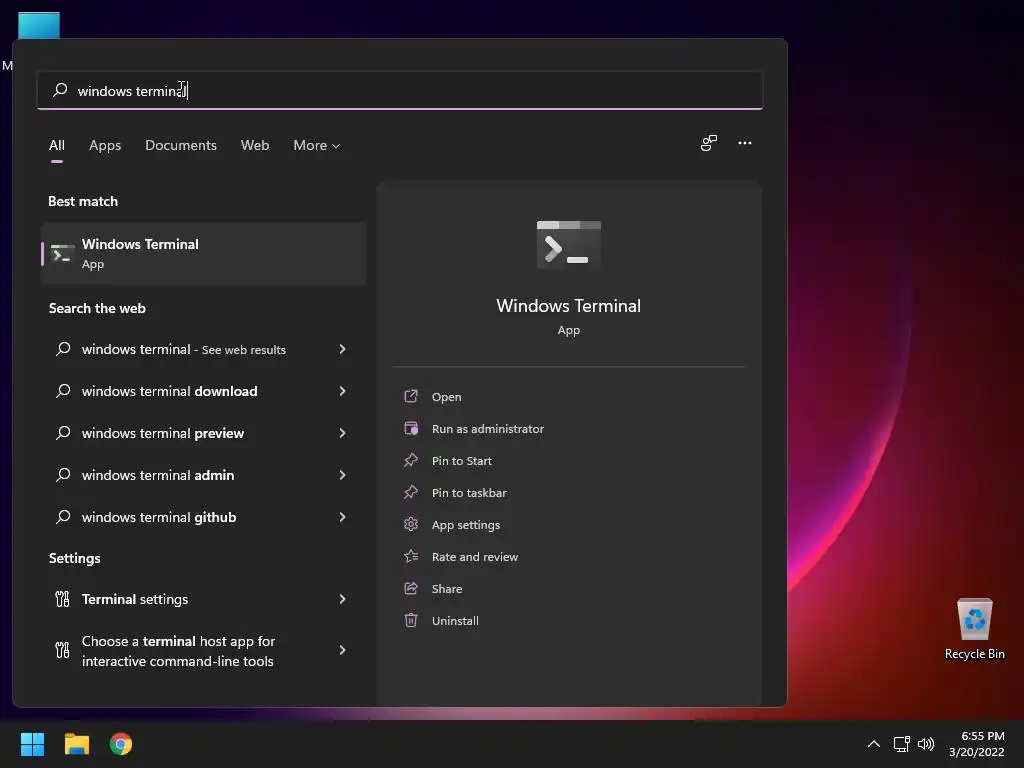Choose Rate and review
This screenshot has height=768, width=1024.
point(475,557)
